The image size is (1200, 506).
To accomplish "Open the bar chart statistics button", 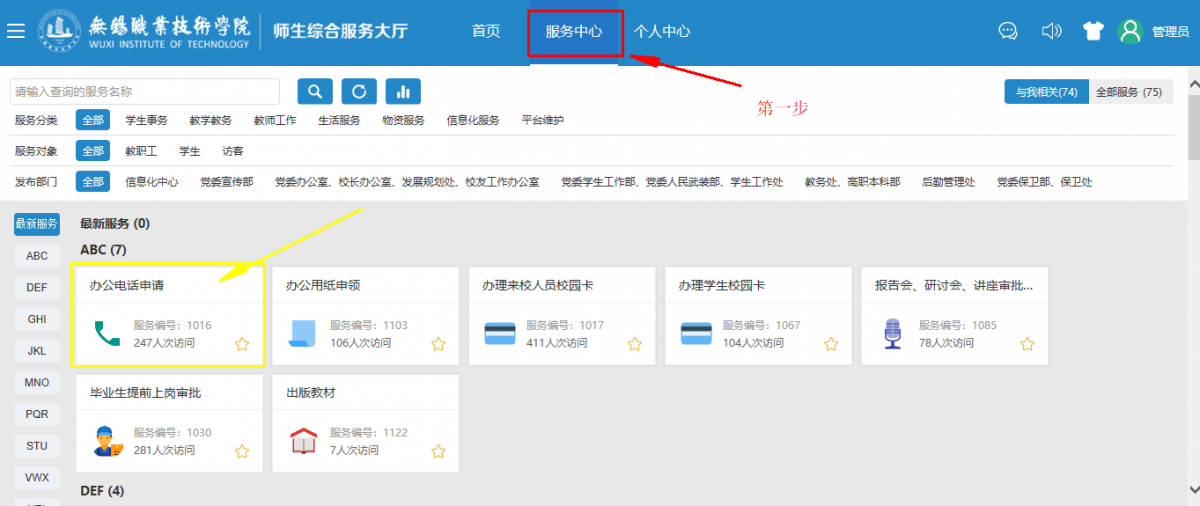I will coord(403,91).
